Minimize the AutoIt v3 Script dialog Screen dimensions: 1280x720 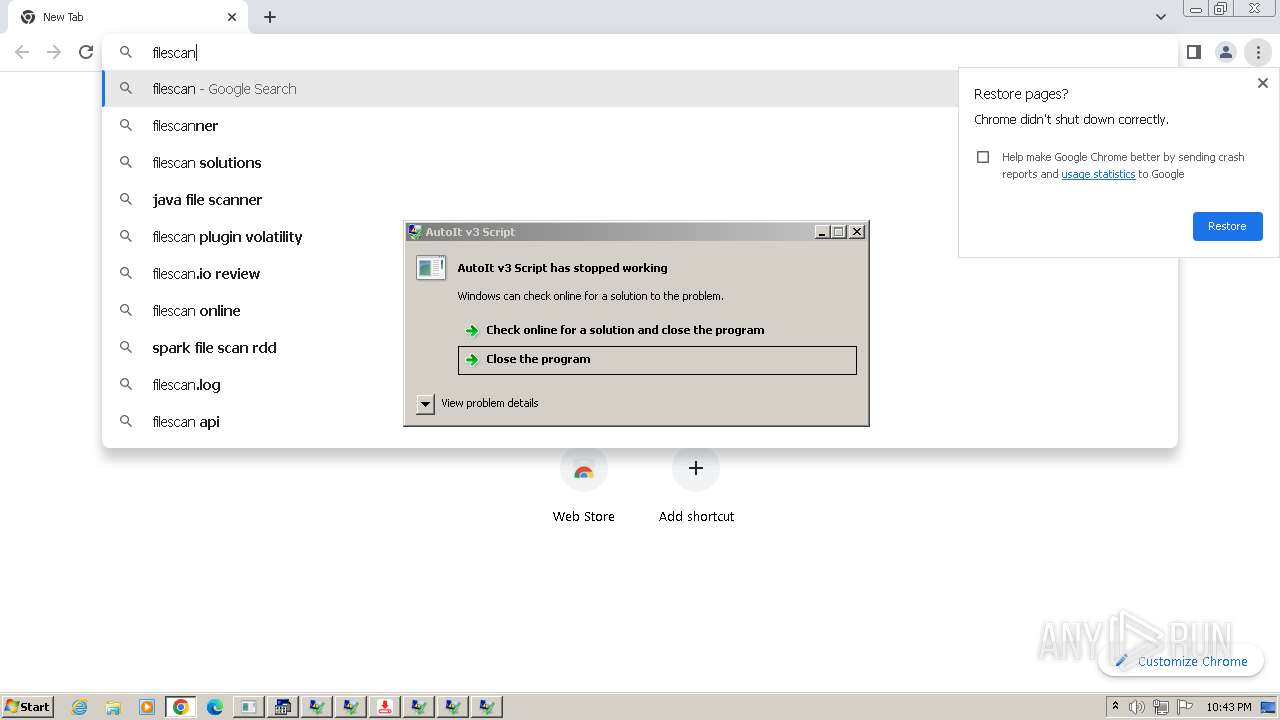coord(822,232)
